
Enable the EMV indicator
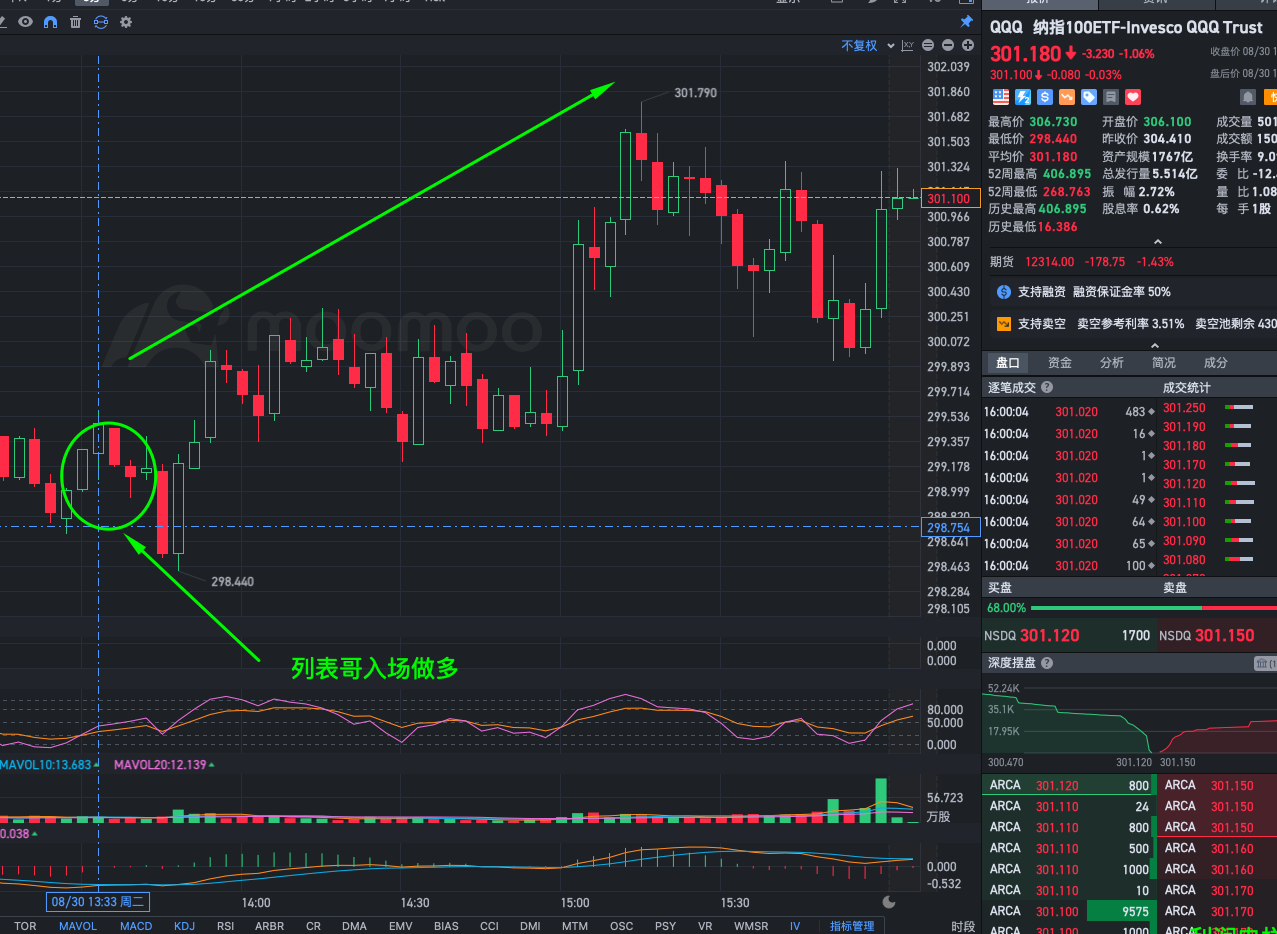400,926
